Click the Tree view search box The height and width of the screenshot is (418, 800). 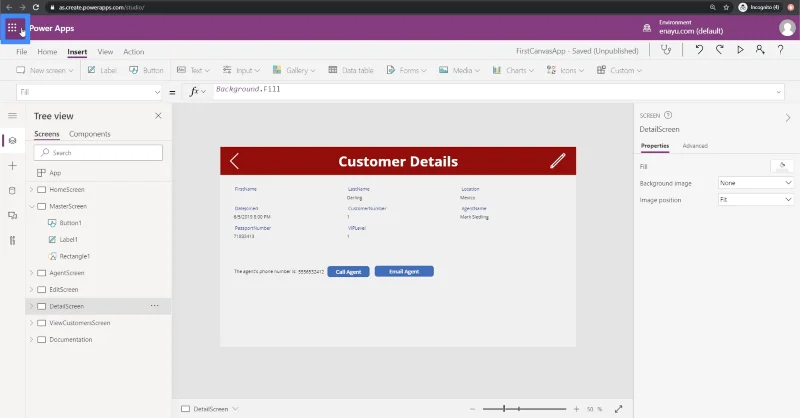pyautogui.click(x=98, y=153)
